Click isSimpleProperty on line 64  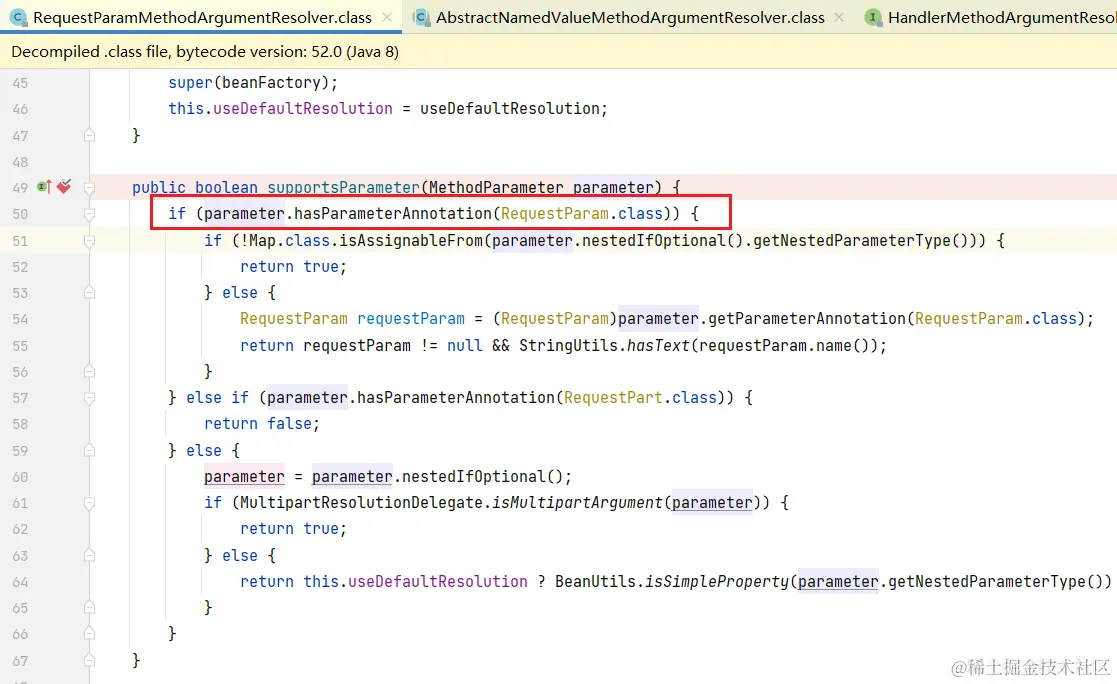pyautogui.click(x=717, y=581)
